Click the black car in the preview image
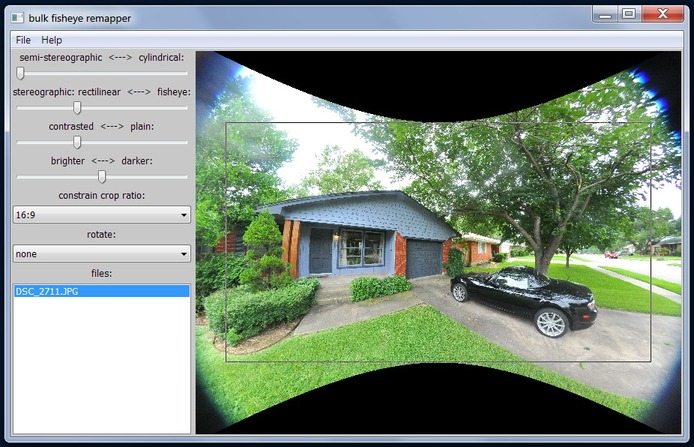694x447 pixels. click(522, 298)
